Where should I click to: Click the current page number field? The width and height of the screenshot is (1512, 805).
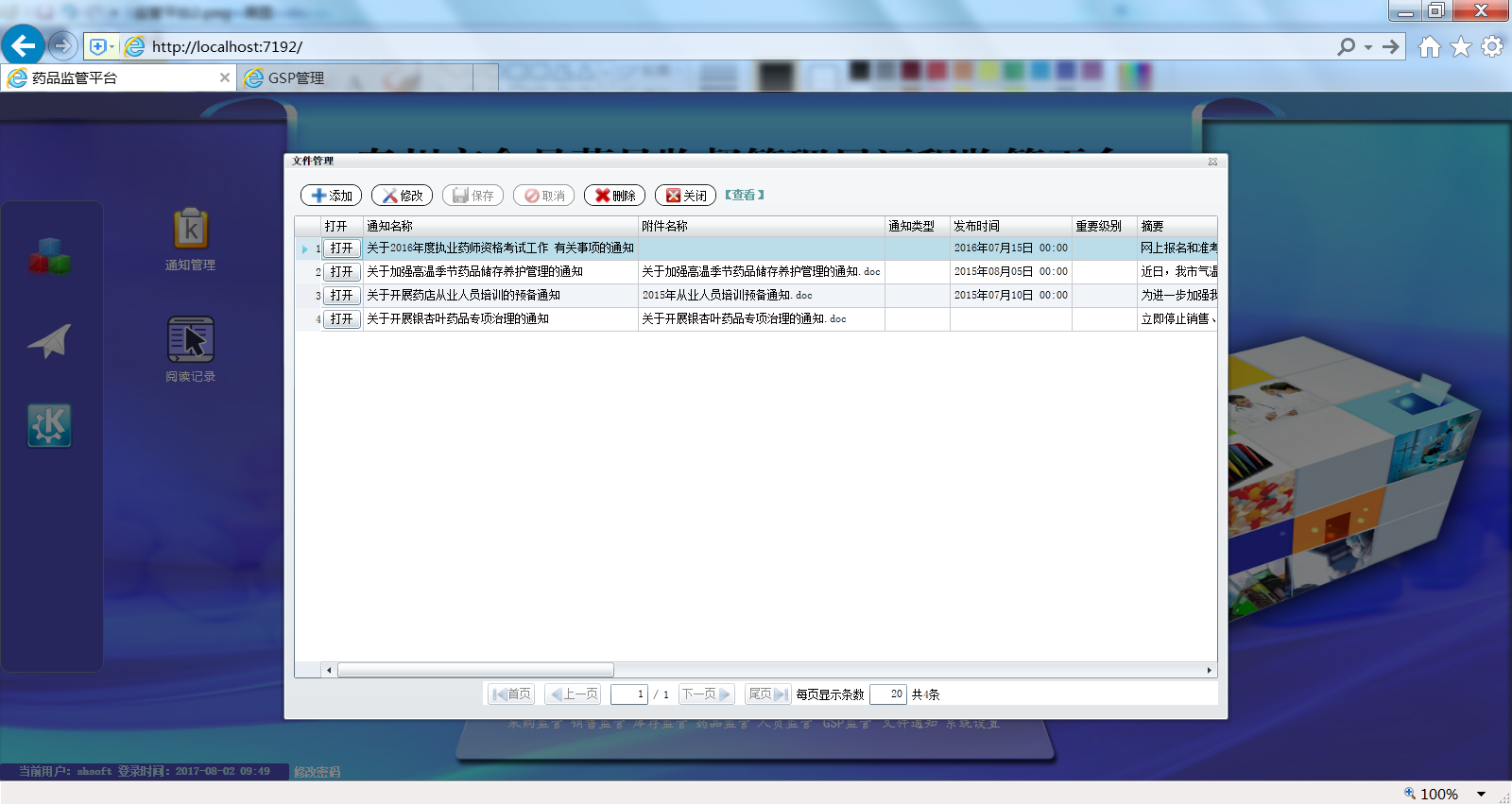point(628,694)
